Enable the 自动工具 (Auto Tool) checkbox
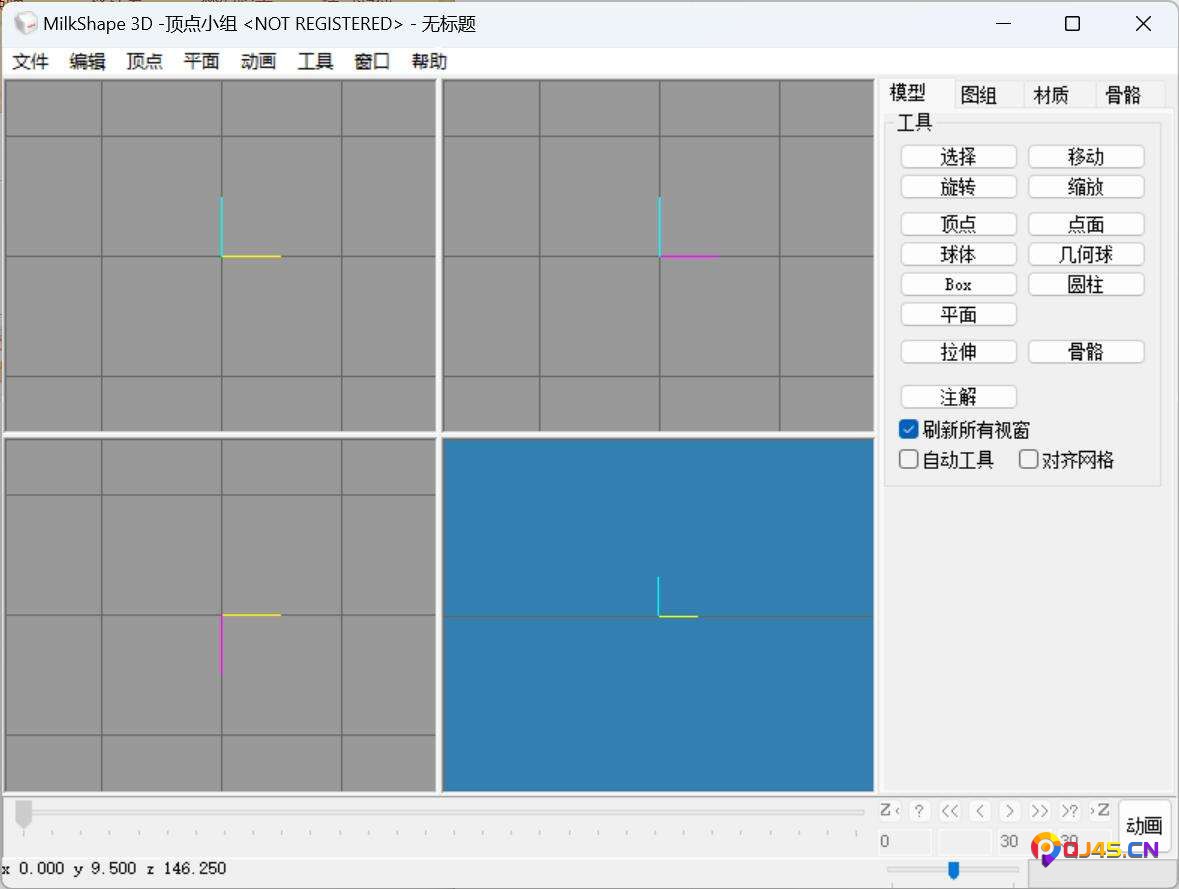Viewport: 1179px width, 889px height. pos(908,459)
